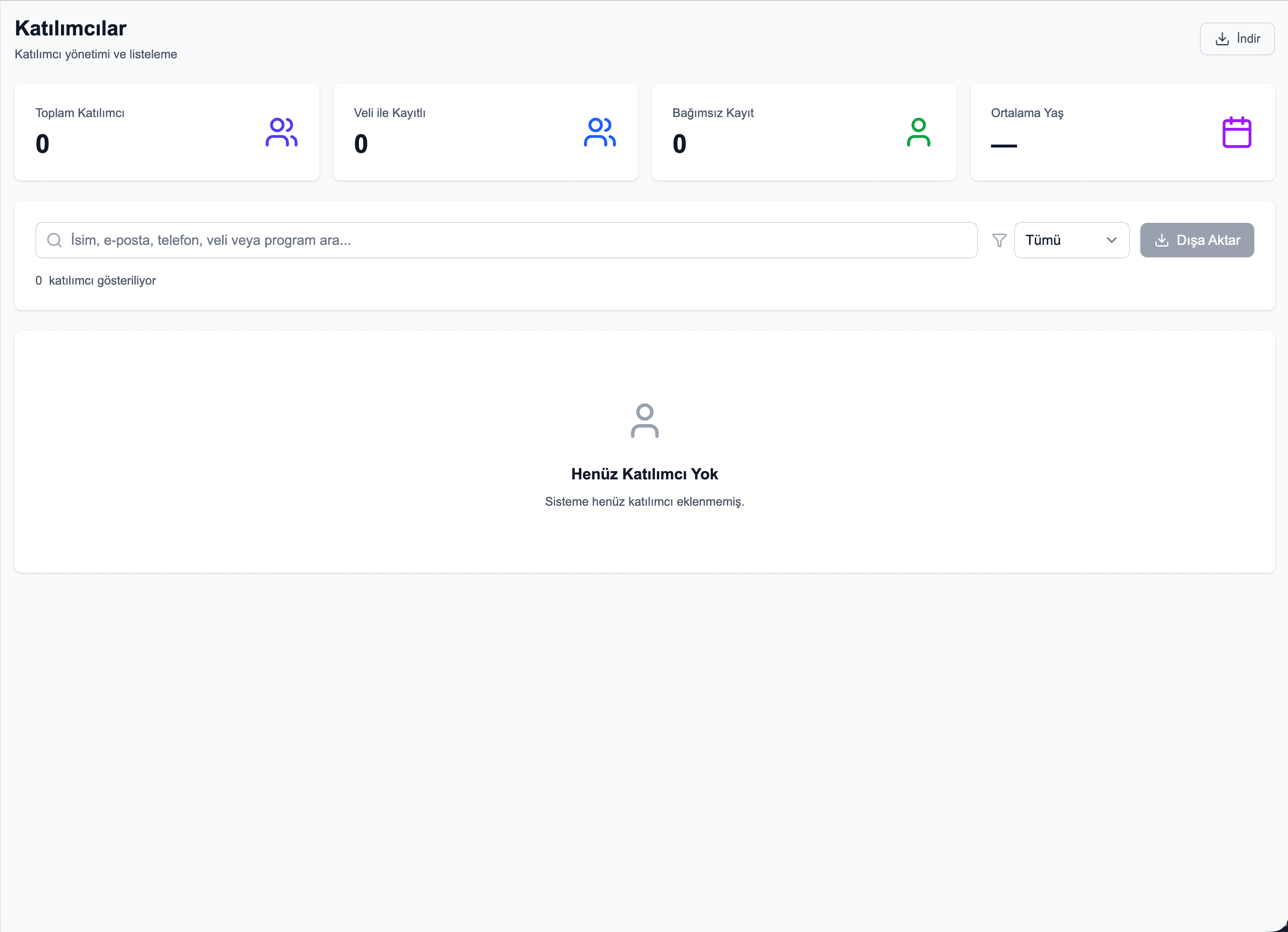Open the Tümü filter dropdown
The image size is (1288, 932).
(x=1071, y=240)
